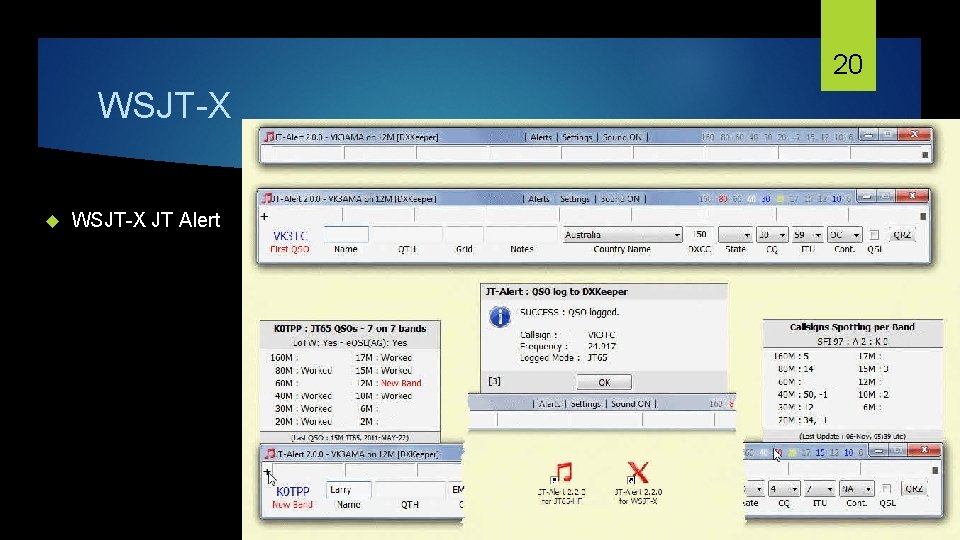The height and width of the screenshot is (540, 960).
Task: Click the small square grip in the VK3TC window
Action: pyautogui.click(x=923, y=216)
